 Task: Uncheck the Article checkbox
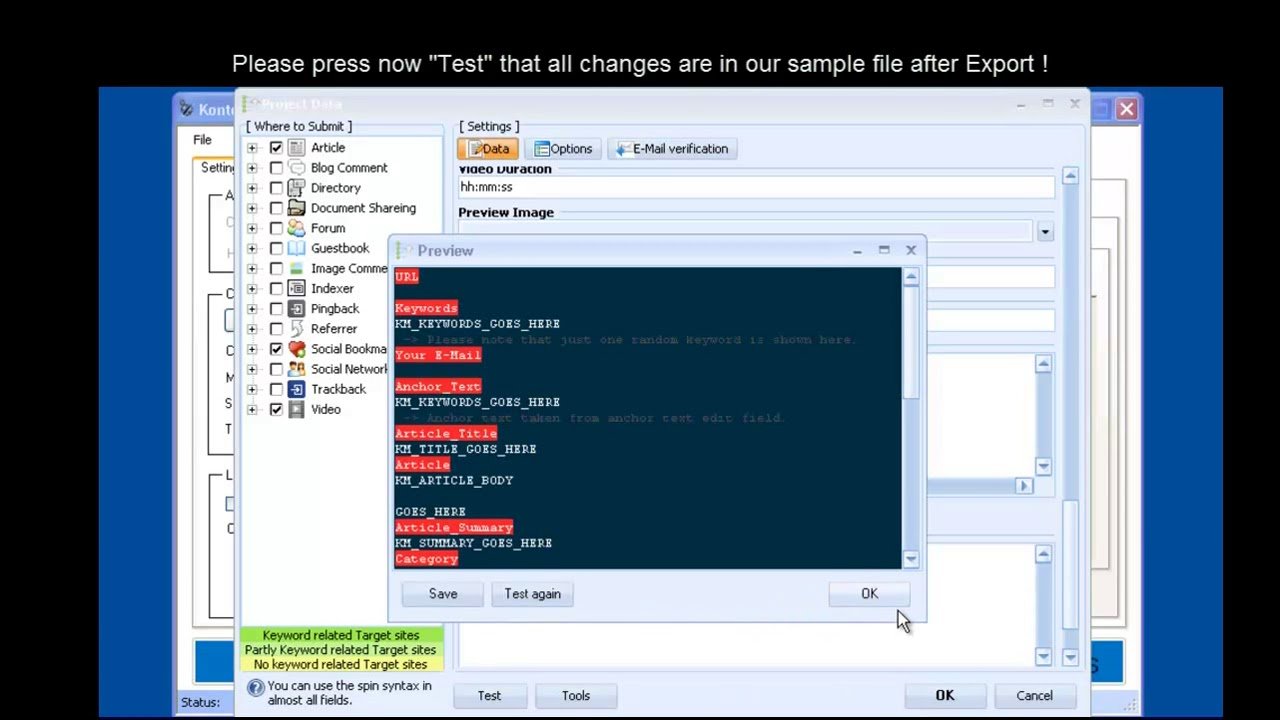(x=276, y=148)
